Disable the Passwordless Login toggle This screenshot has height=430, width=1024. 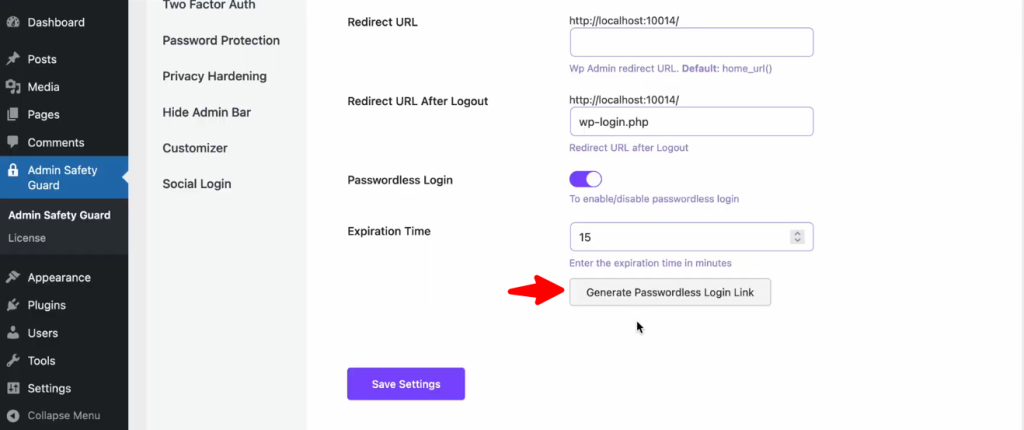tap(585, 179)
